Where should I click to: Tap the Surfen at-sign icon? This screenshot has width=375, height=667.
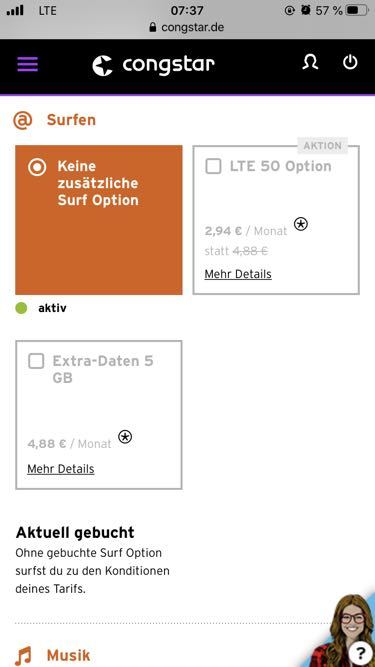click(x=23, y=120)
